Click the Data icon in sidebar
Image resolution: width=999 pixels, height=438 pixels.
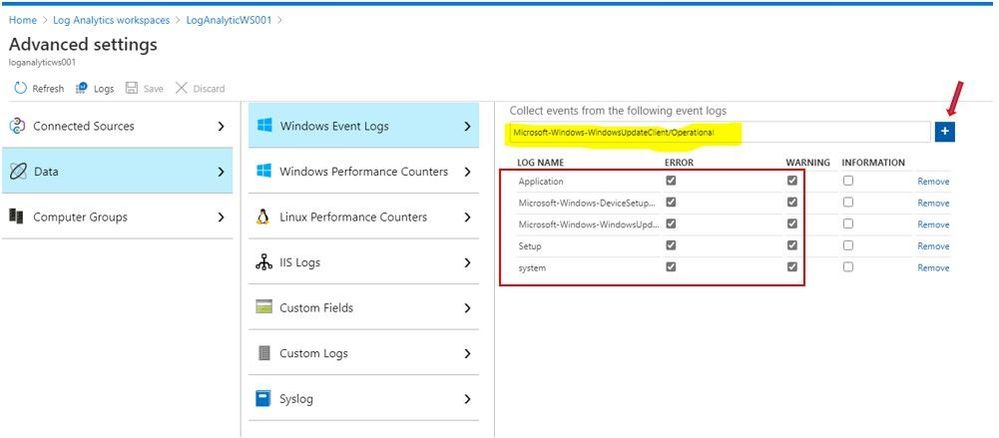coord(18,172)
